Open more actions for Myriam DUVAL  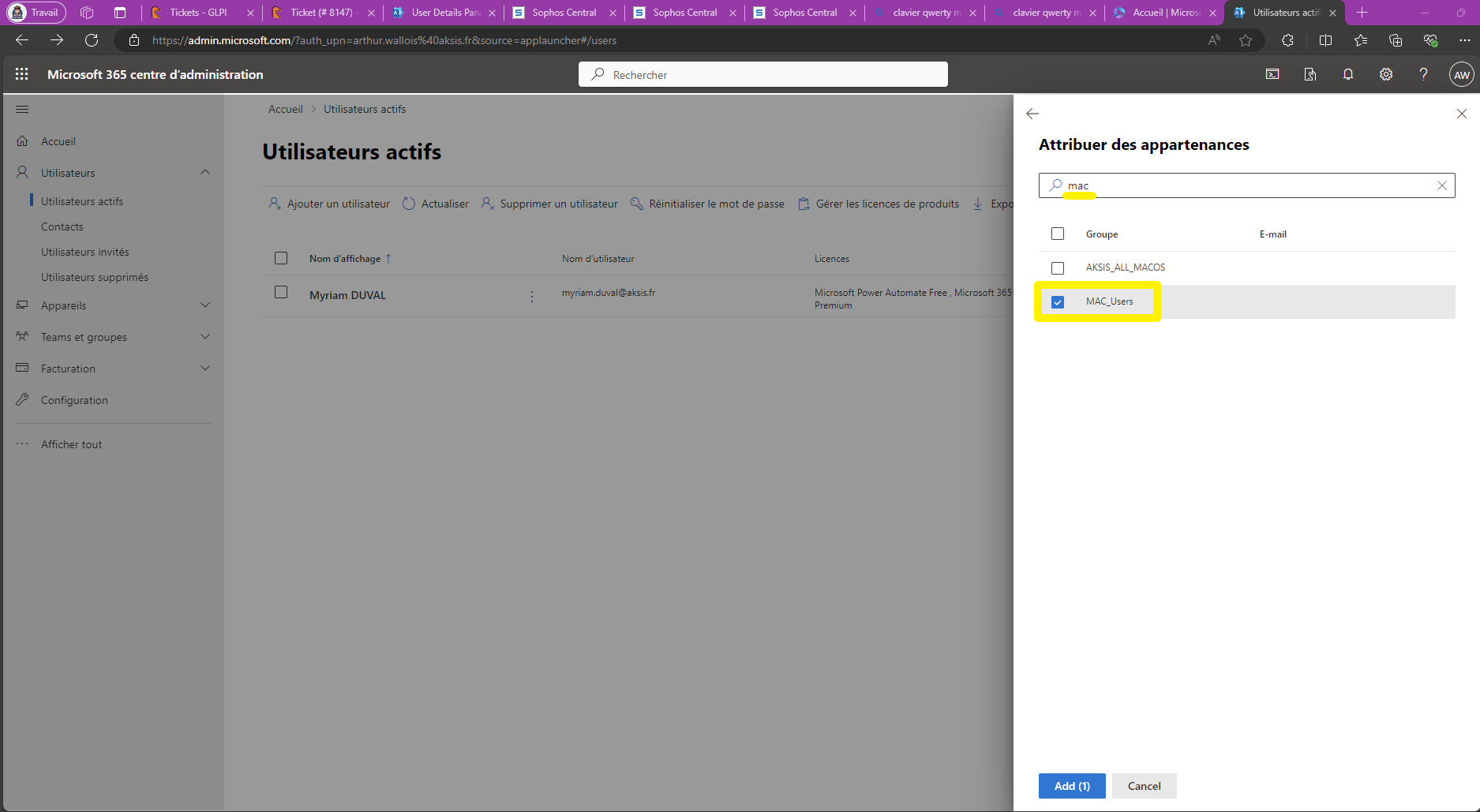click(x=532, y=296)
